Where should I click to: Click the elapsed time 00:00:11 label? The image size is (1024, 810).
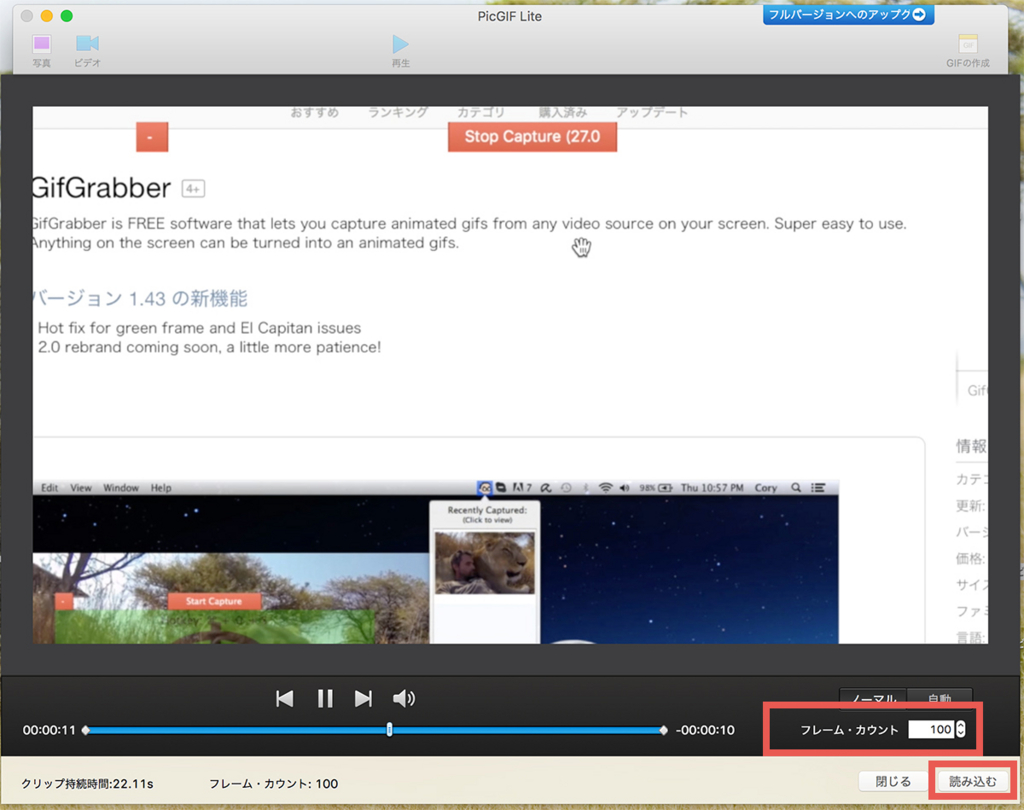tap(49, 730)
